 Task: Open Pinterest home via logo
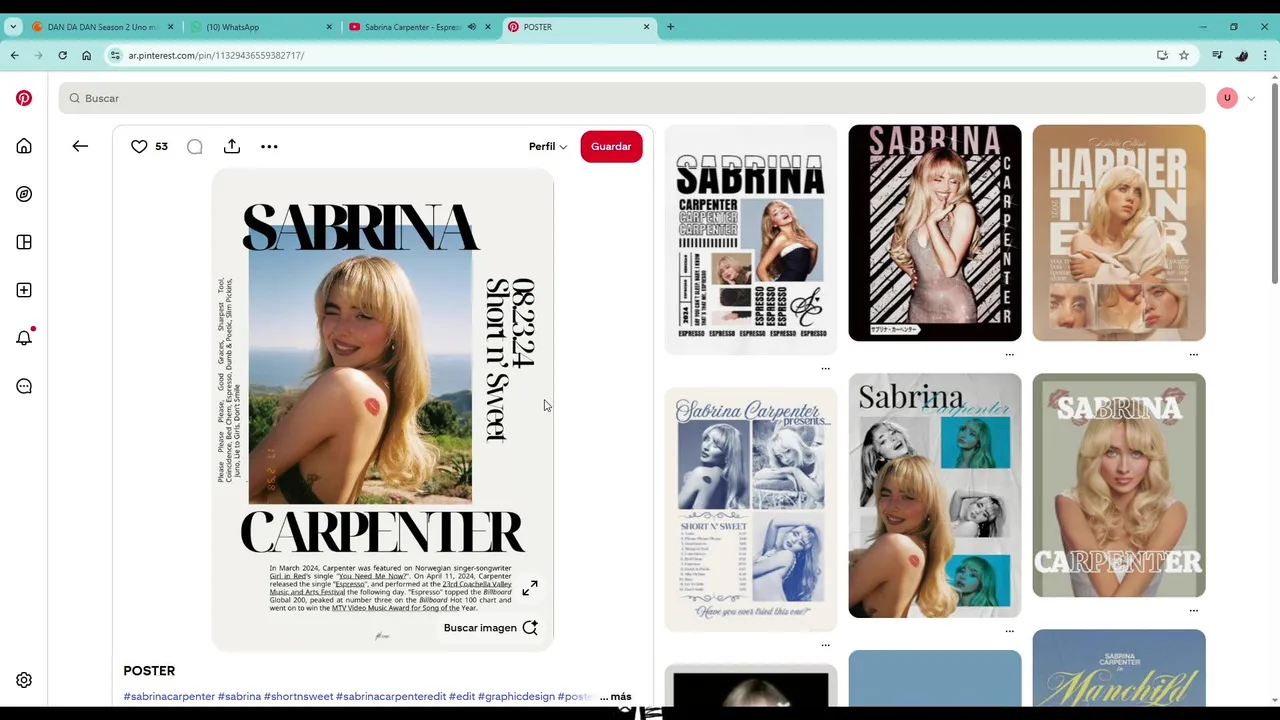click(24, 98)
